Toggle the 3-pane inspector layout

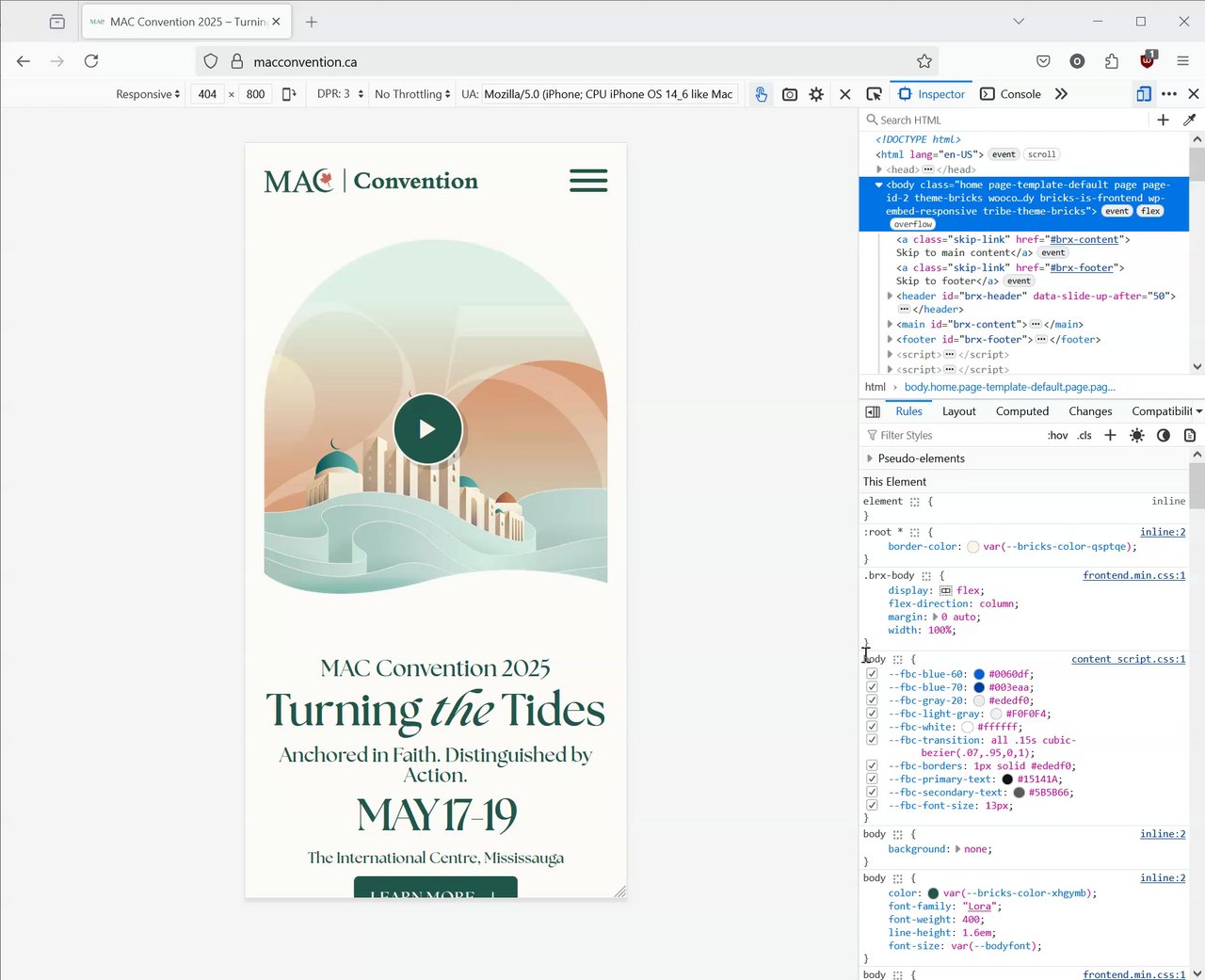[x=873, y=411]
